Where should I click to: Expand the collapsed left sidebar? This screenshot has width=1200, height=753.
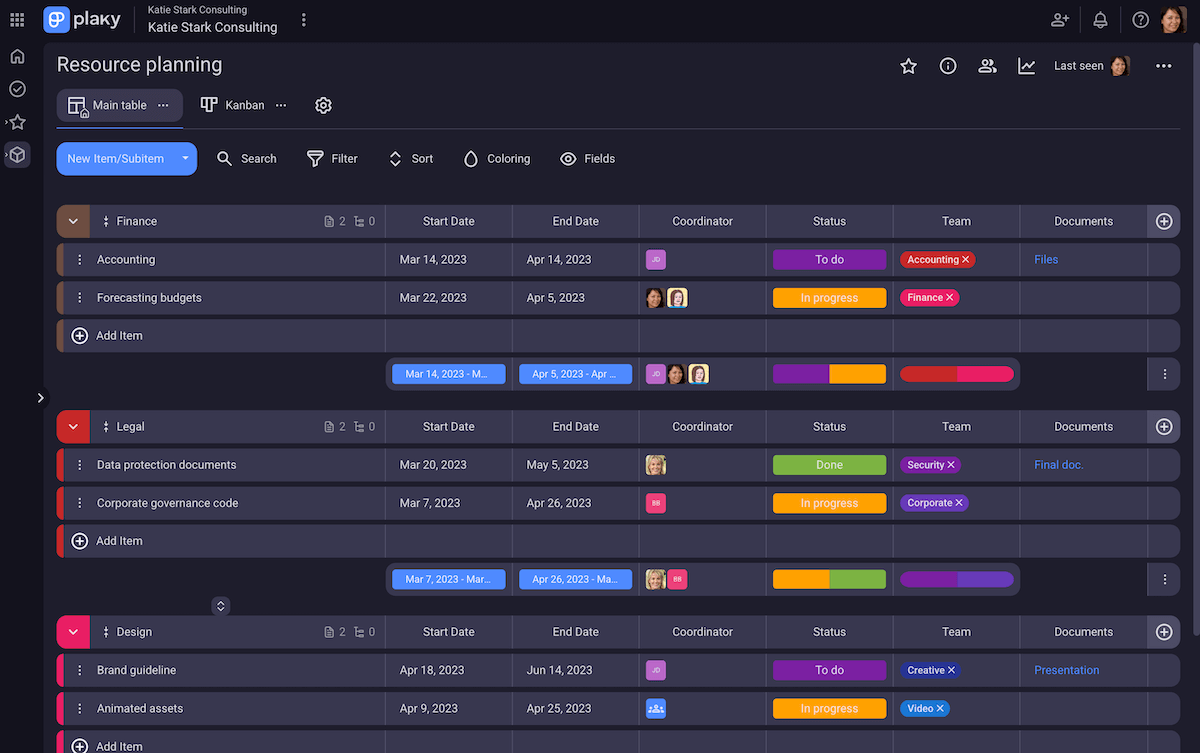[40, 397]
